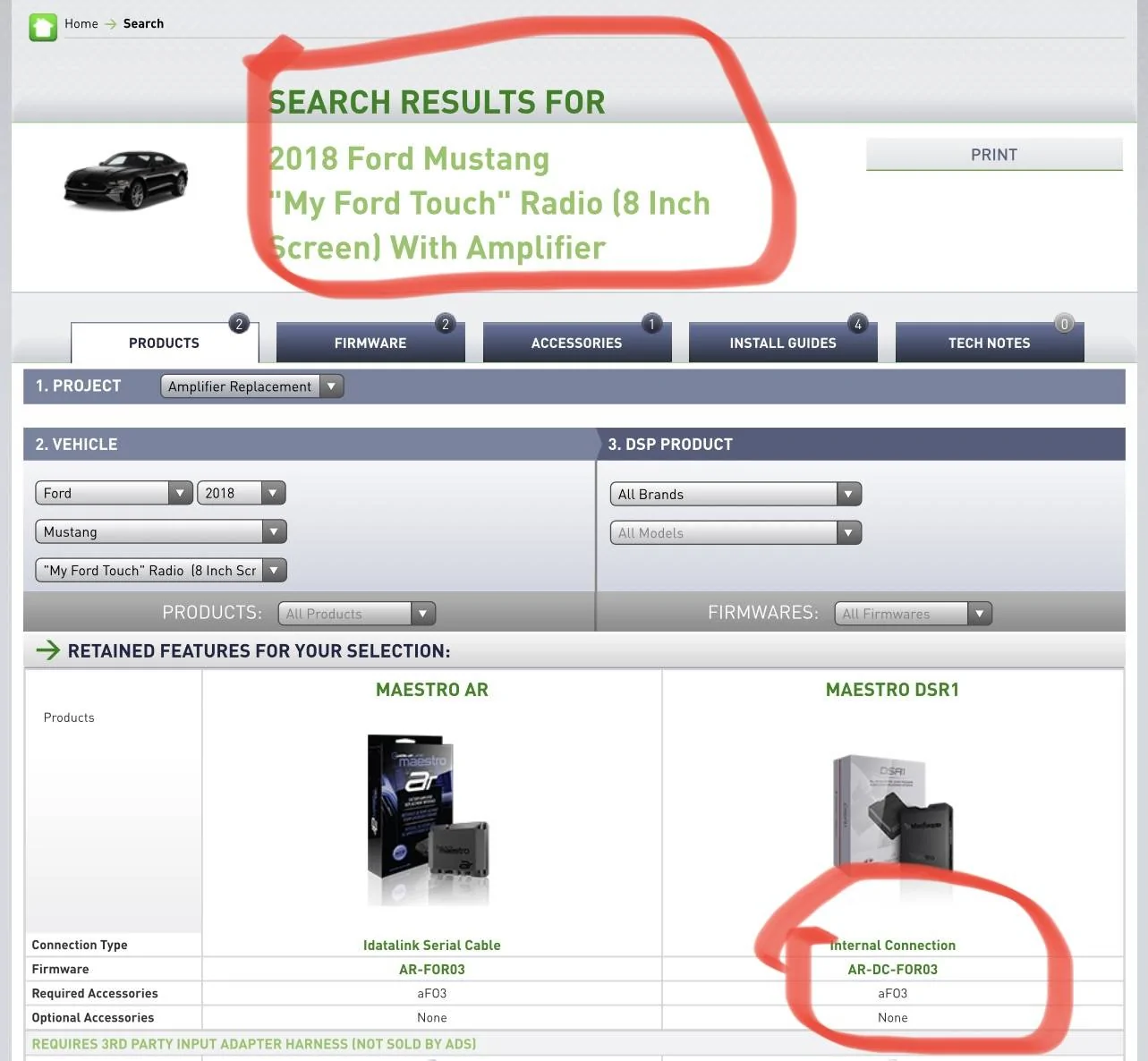The height and width of the screenshot is (1061, 1148).
Task: Click the Optional Accessories row label
Action: pos(93,1017)
